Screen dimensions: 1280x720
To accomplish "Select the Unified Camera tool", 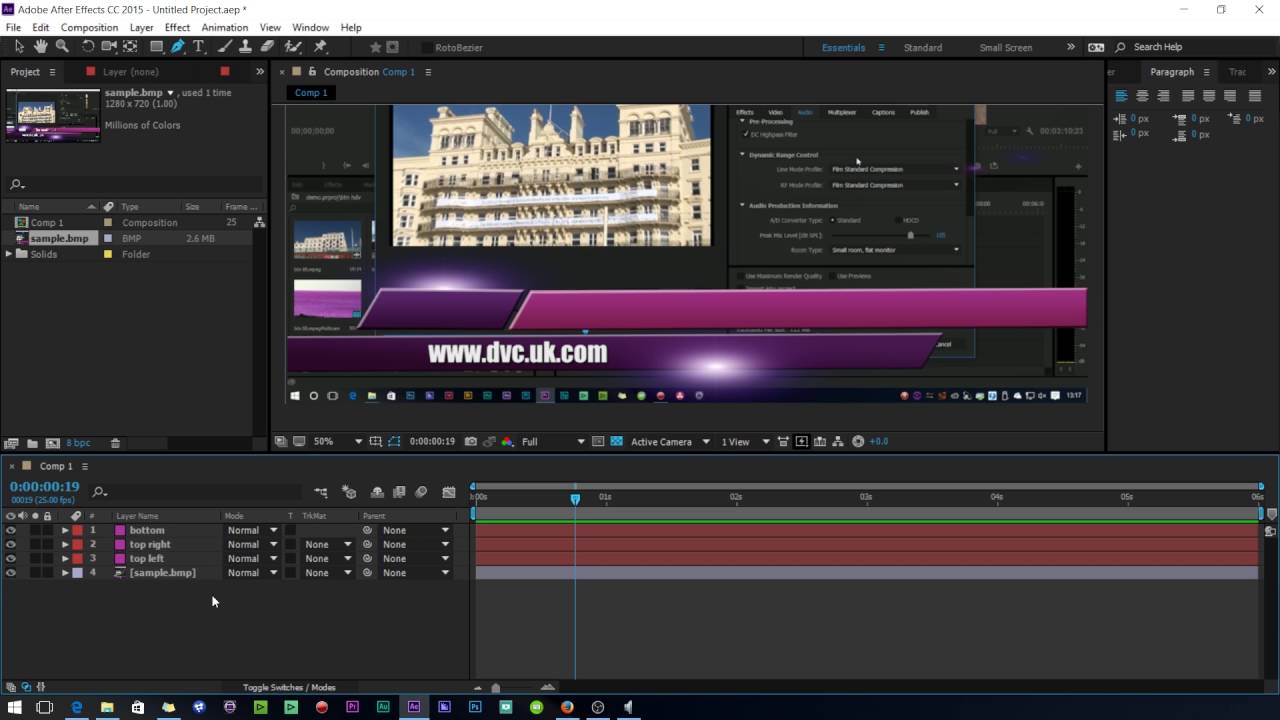I will [109, 47].
